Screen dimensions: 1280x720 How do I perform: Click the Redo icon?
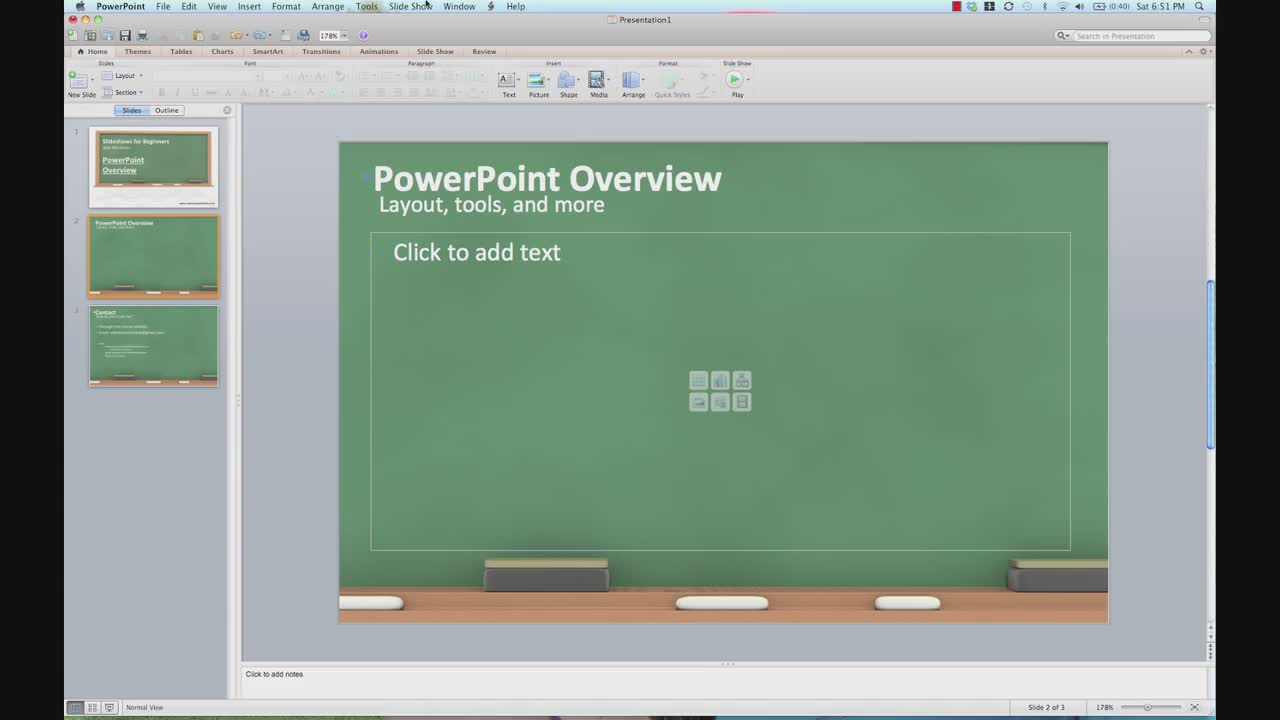(259, 36)
